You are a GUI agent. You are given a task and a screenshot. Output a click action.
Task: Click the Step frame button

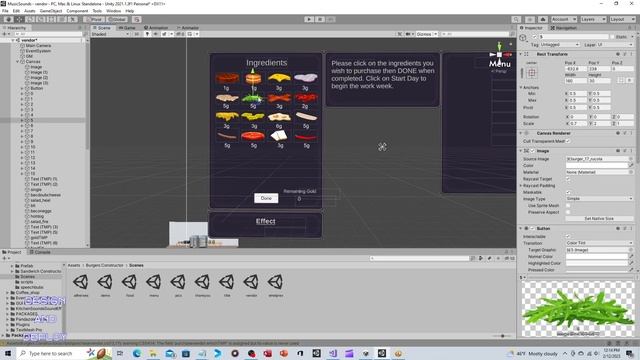[331, 19]
